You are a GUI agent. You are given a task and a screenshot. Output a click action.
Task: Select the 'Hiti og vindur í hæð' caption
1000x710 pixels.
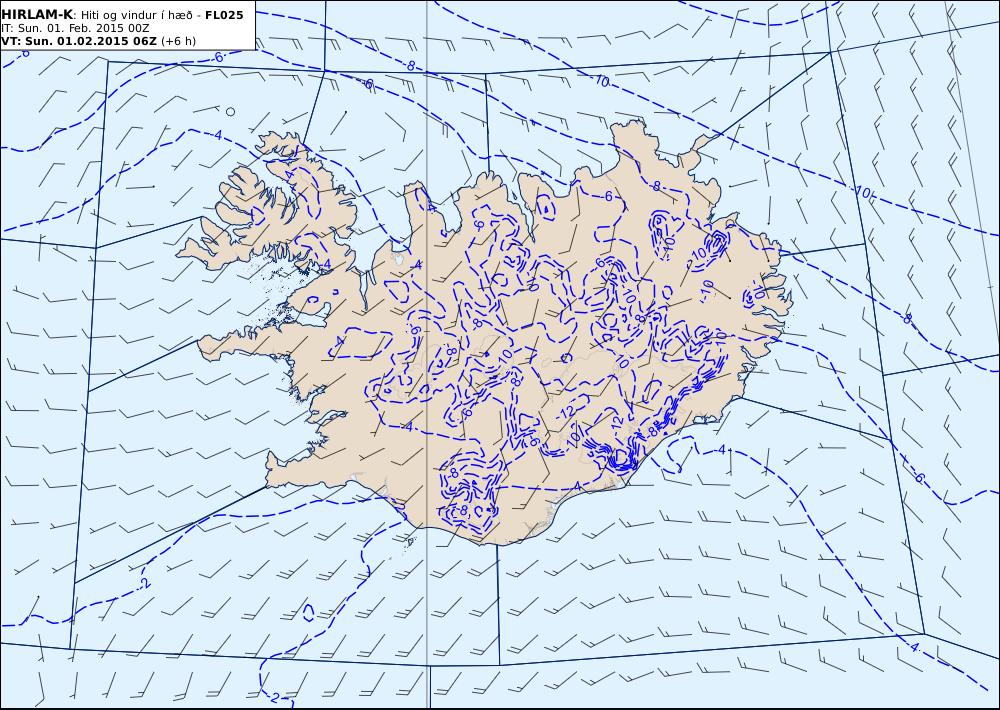coord(136,15)
